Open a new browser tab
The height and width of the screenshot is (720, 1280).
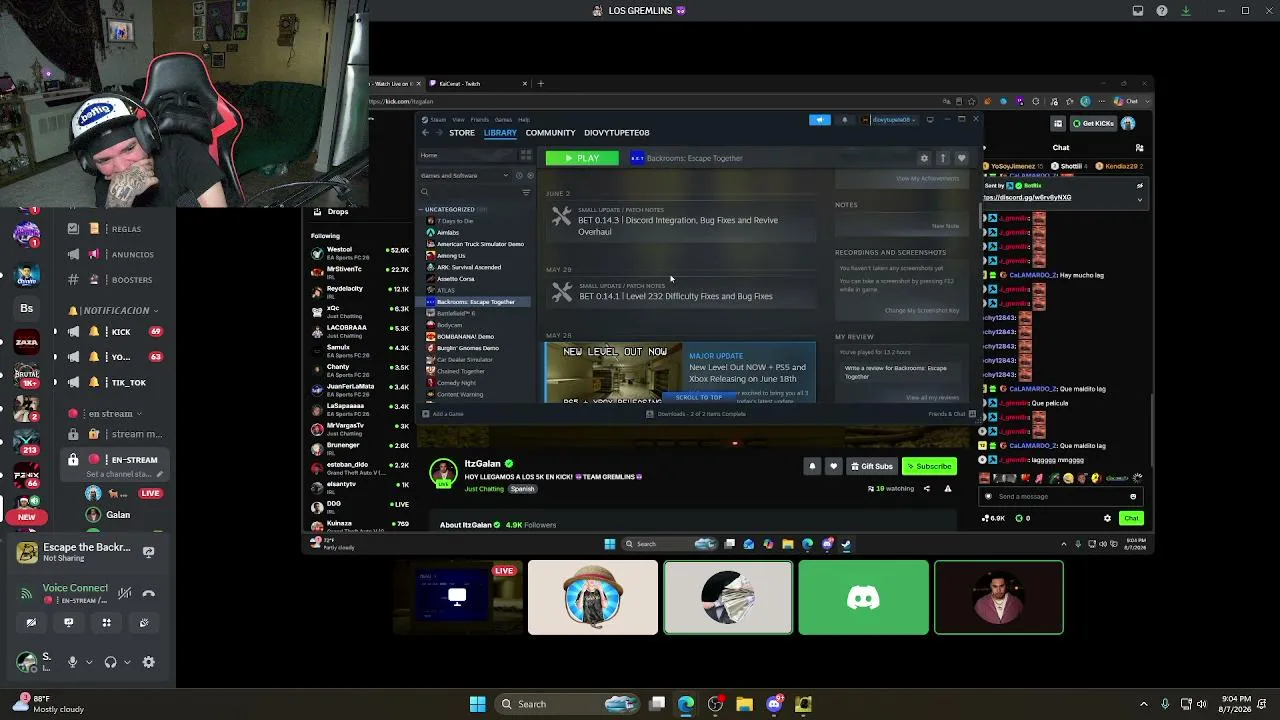pyautogui.click(x=540, y=84)
